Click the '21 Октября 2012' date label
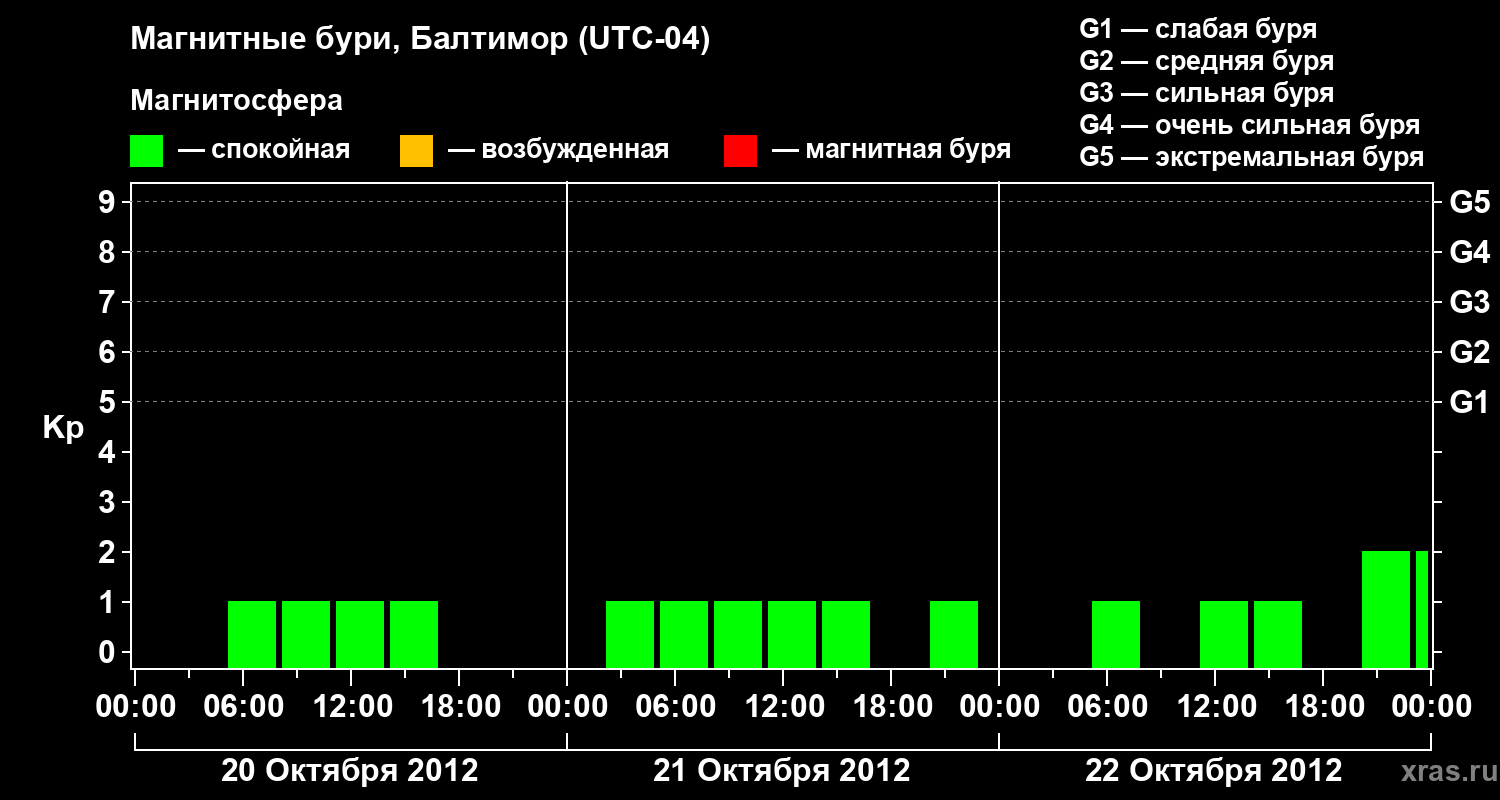The width and height of the screenshot is (1500, 800). click(x=782, y=771)
